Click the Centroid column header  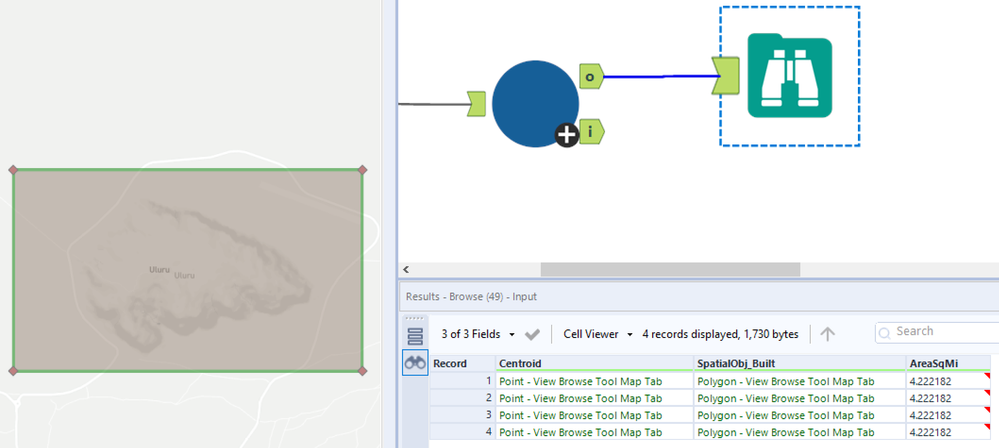tap(594, 364)
